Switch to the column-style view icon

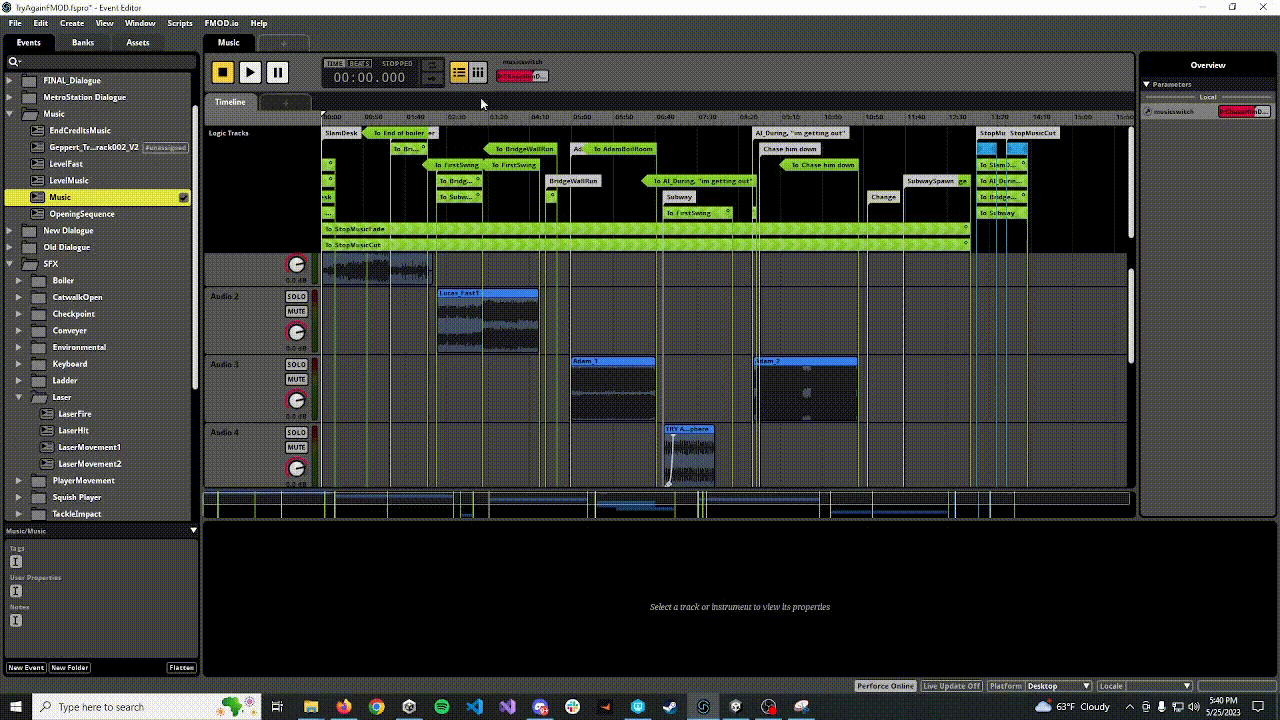click(478, 72)
